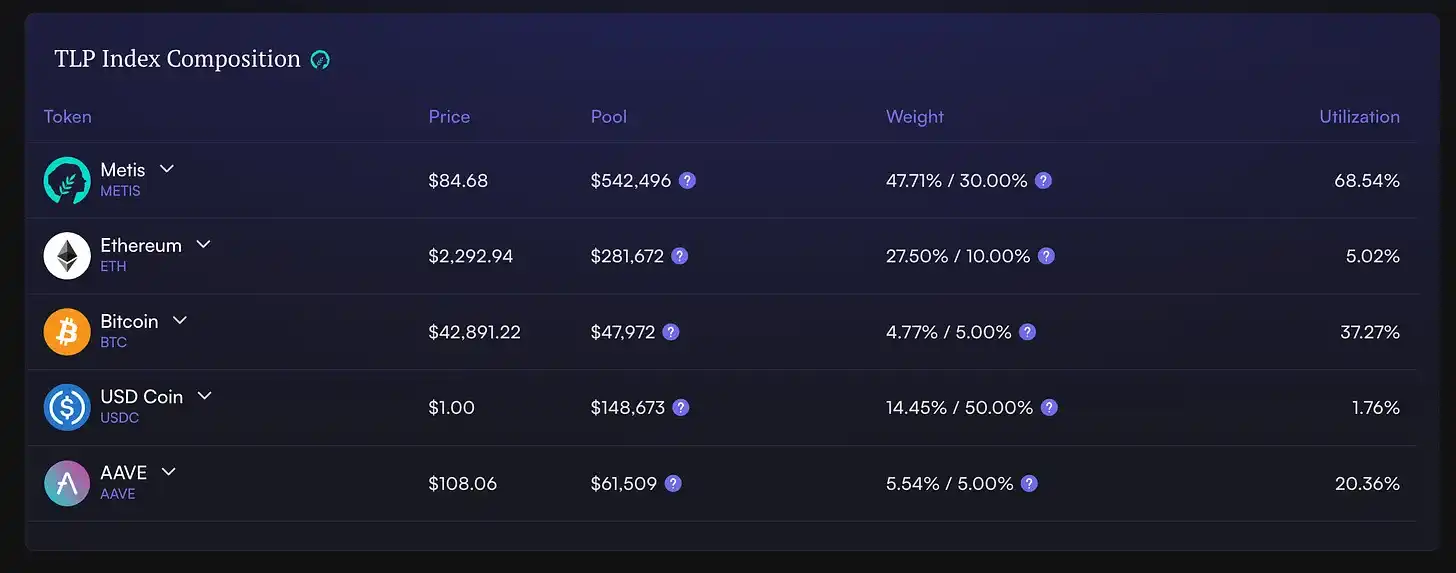The height and width of the screenshot is (573, 1456).
Task: Expand the Metis token dropdown chevron
Action: pyautogui.click(x=167, y=169)
